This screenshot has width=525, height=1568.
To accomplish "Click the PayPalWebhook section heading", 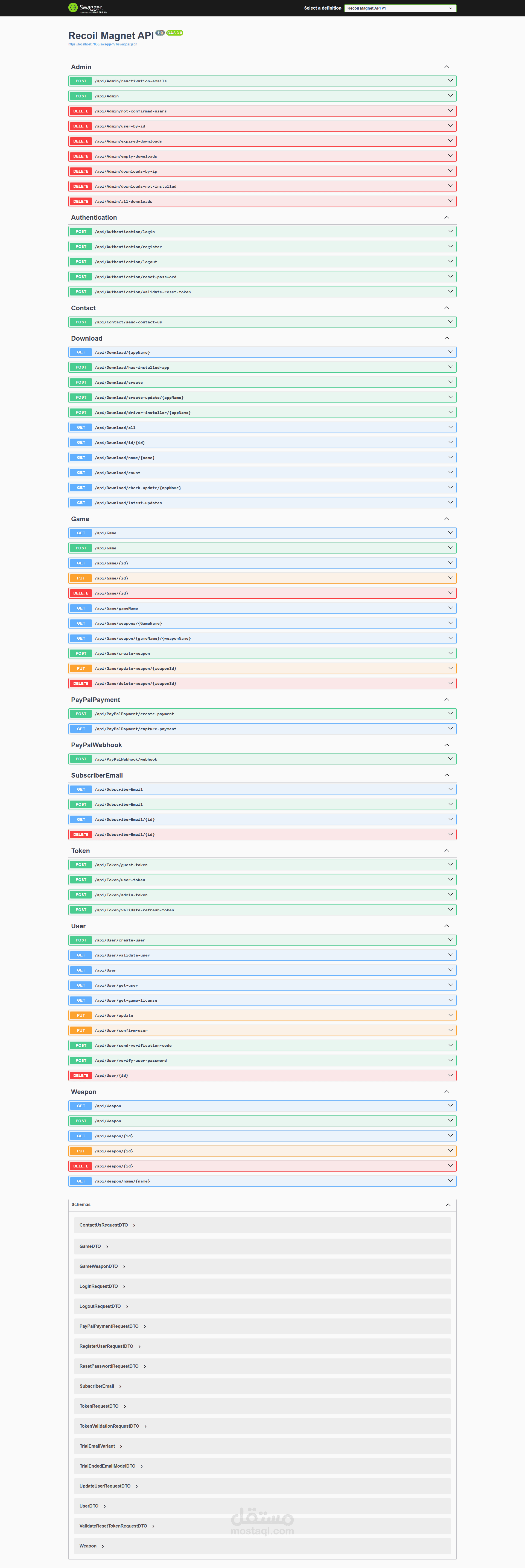I will coord(96,745).
